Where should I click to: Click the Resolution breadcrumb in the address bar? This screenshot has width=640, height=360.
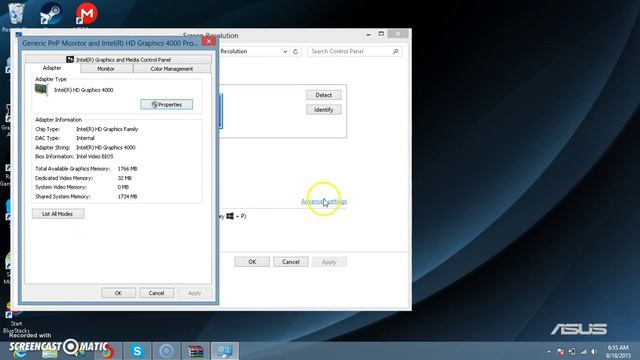tap(233, 51)
